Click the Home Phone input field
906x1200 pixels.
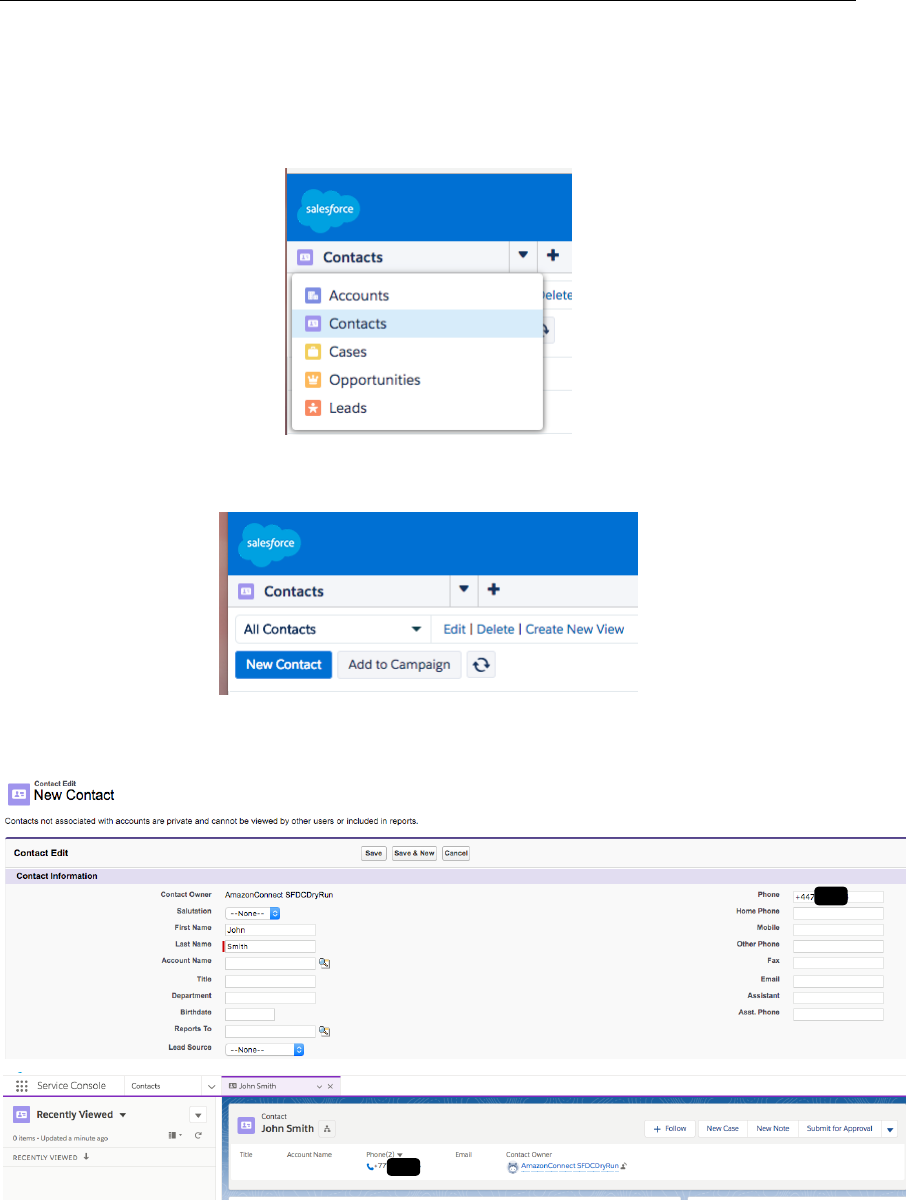coord(838,913)
